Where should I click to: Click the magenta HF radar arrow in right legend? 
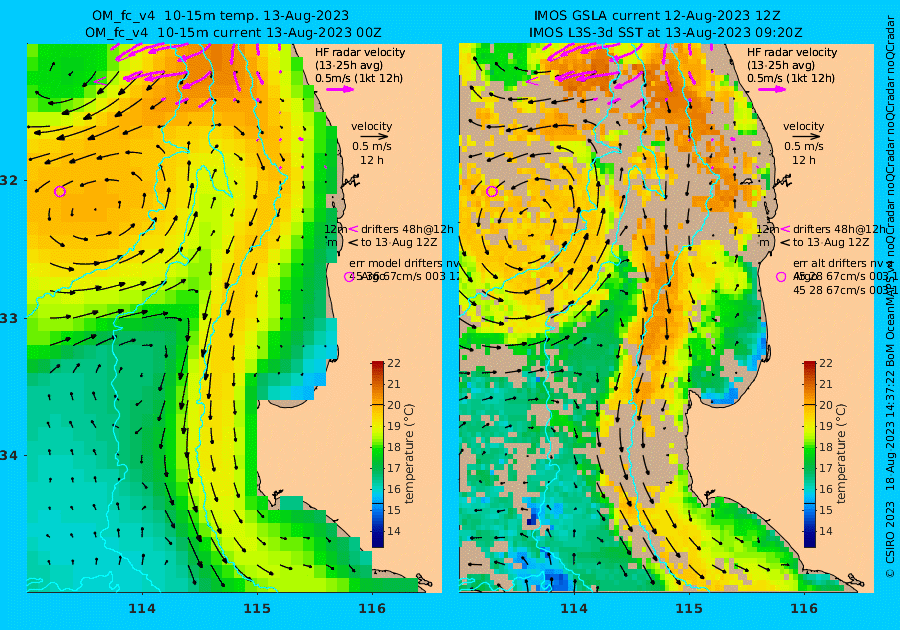tap(773, 89)
